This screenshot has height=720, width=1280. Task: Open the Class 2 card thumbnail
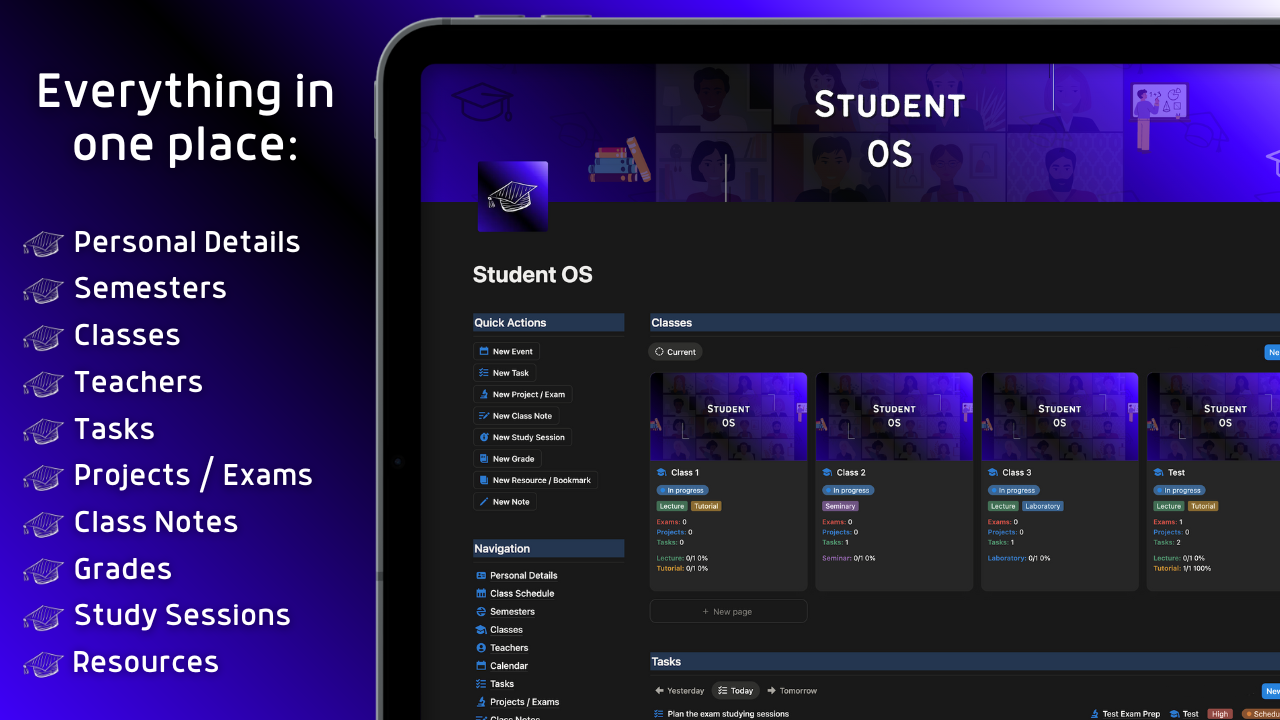click(893, 416)
